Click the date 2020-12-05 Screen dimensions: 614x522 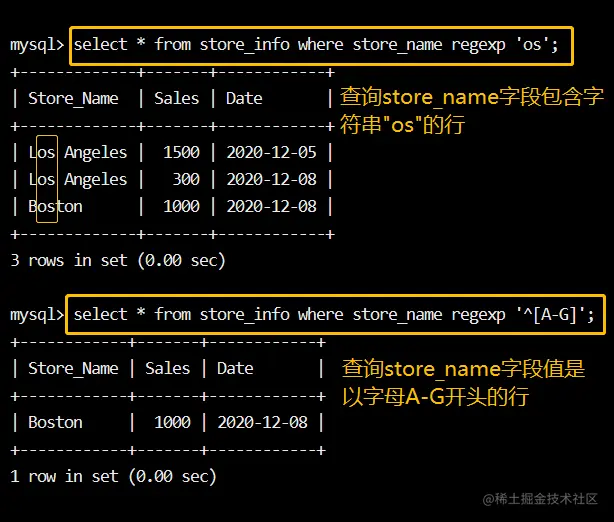click(x=271, y=152)
